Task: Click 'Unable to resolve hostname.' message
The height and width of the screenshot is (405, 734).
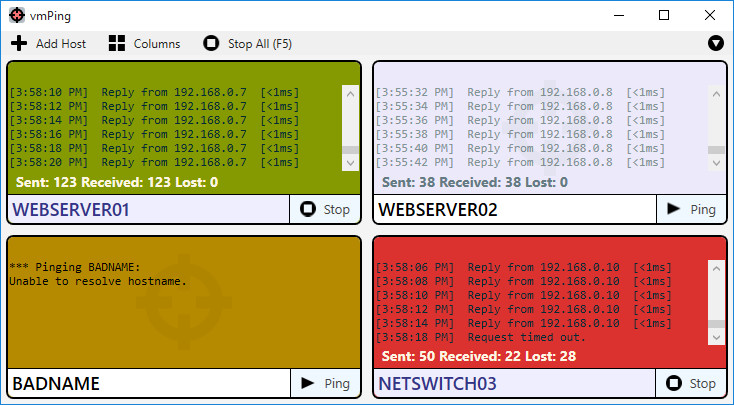Action: tap(98, 281)
